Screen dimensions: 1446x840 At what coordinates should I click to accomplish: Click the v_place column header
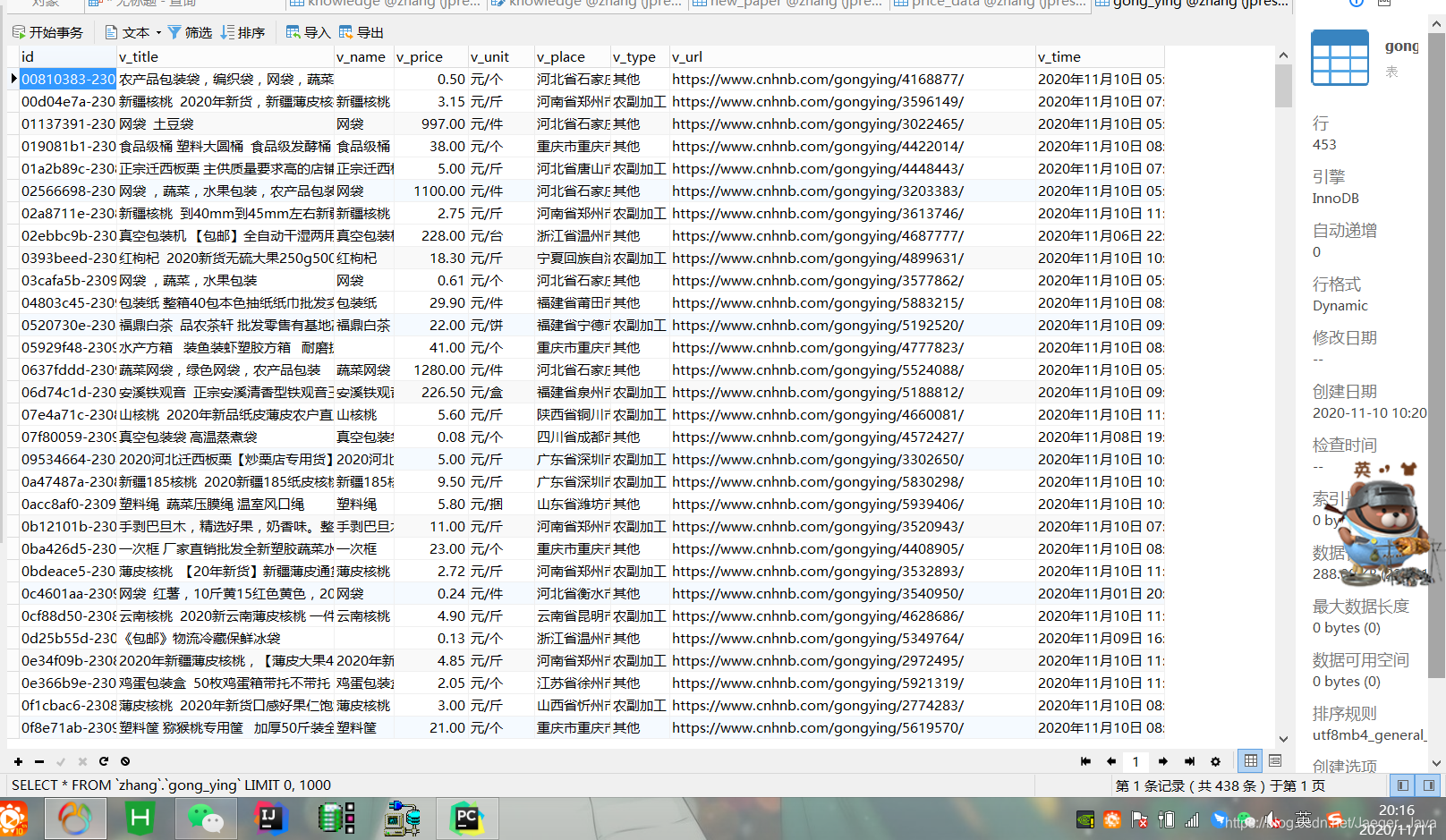(573, 56)
